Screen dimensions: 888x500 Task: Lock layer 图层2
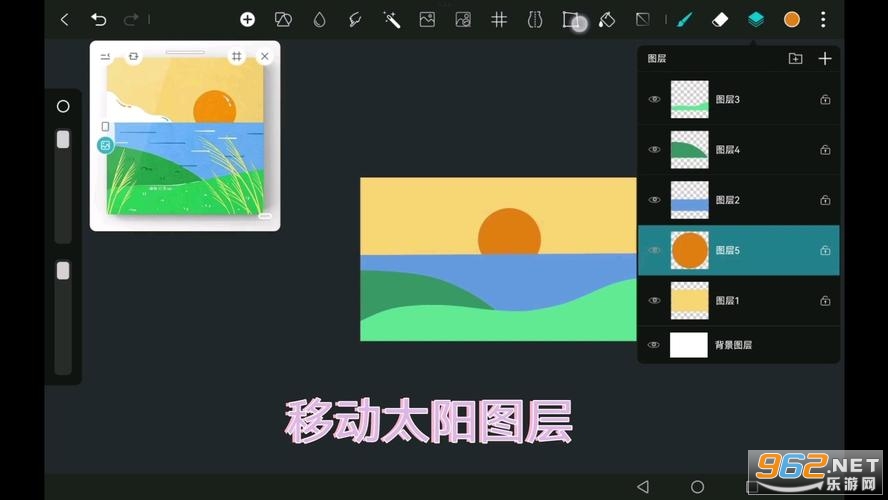825,200
